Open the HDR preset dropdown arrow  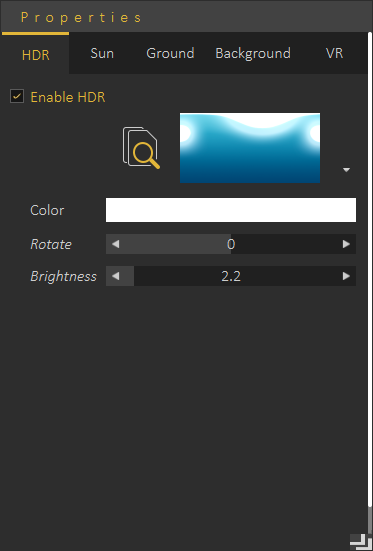[346, 170]
